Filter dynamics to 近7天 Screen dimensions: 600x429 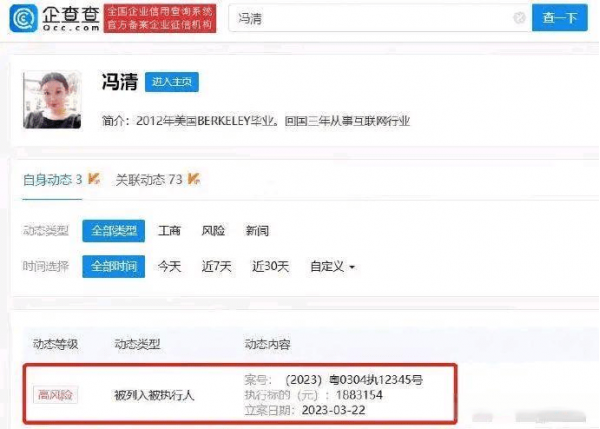pyautogui.click(x=217, y=266)
